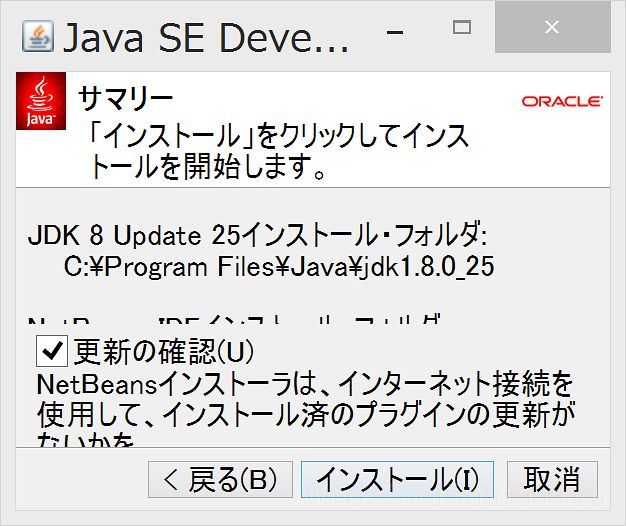This screenshot has height=526, width=626.
Task: Click the red Java logo
Action: coord(41,101)
